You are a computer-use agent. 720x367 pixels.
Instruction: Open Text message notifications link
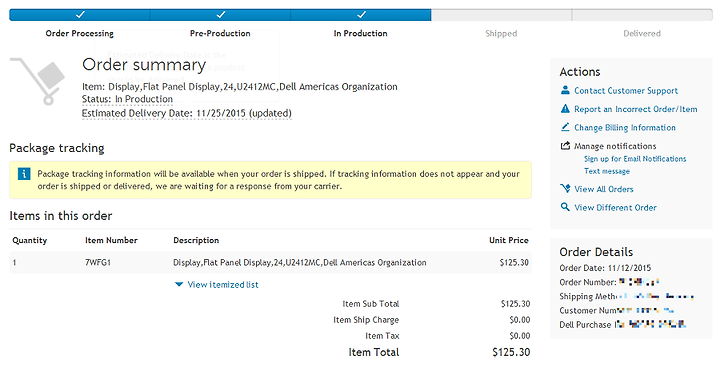(x=607, y=171)
